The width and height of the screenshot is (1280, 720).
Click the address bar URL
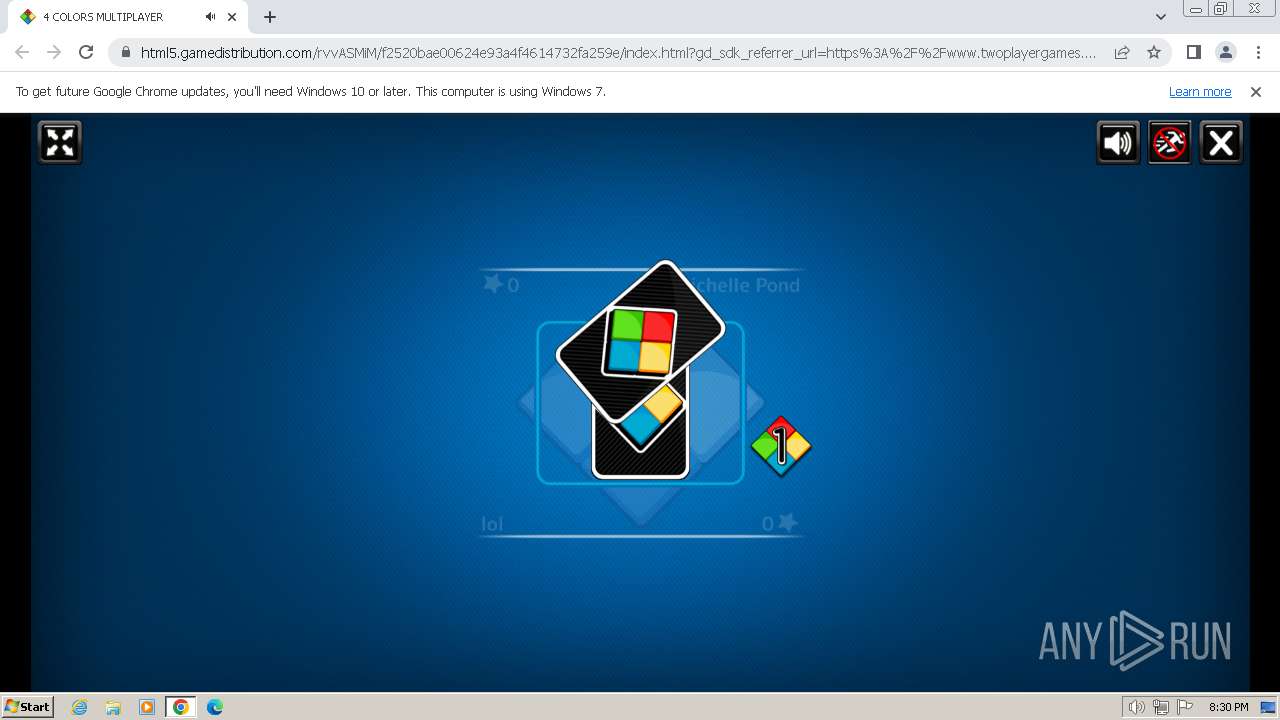tap(618, 53)
